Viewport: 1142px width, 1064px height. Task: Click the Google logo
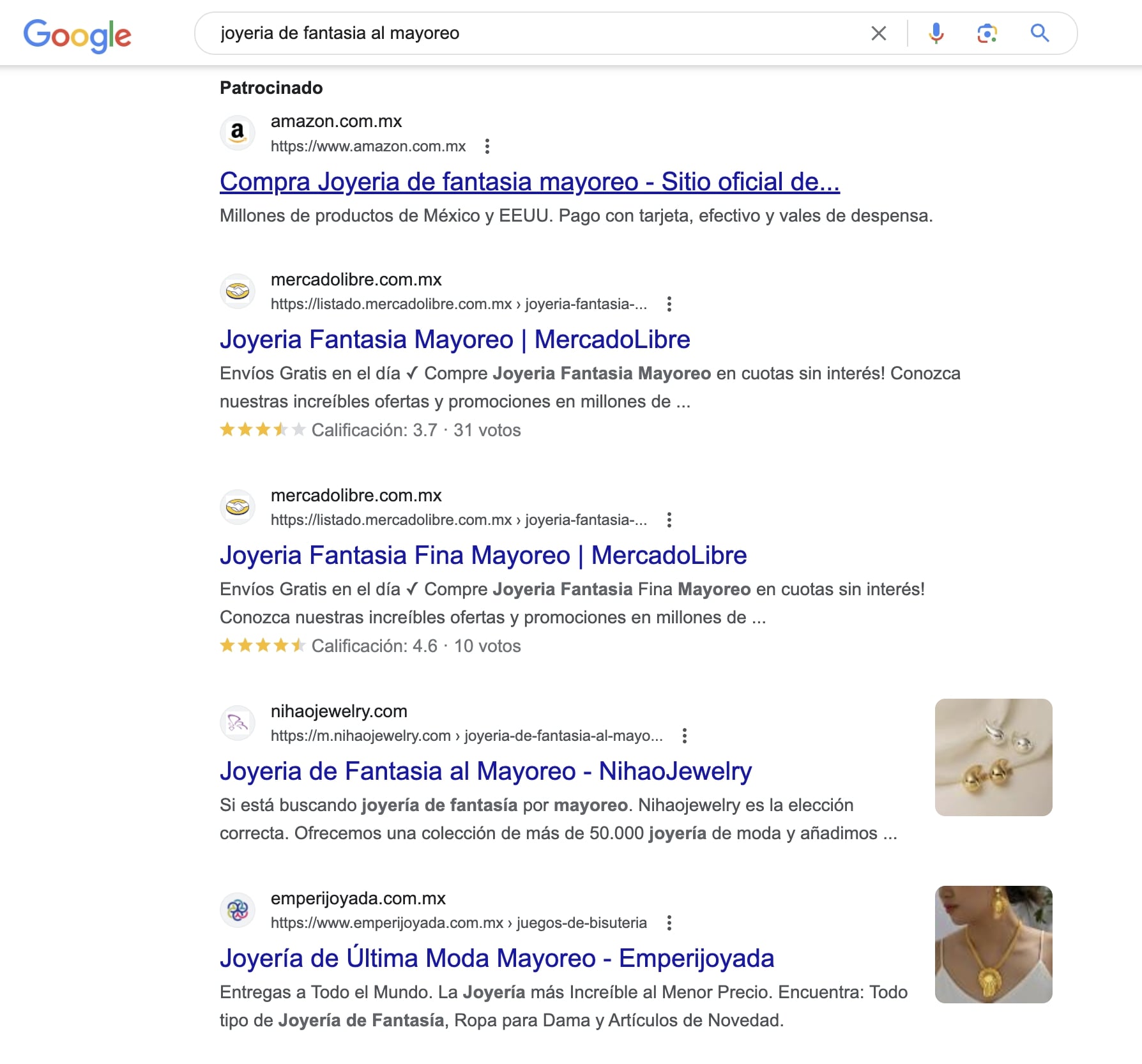tap(77, 35)
